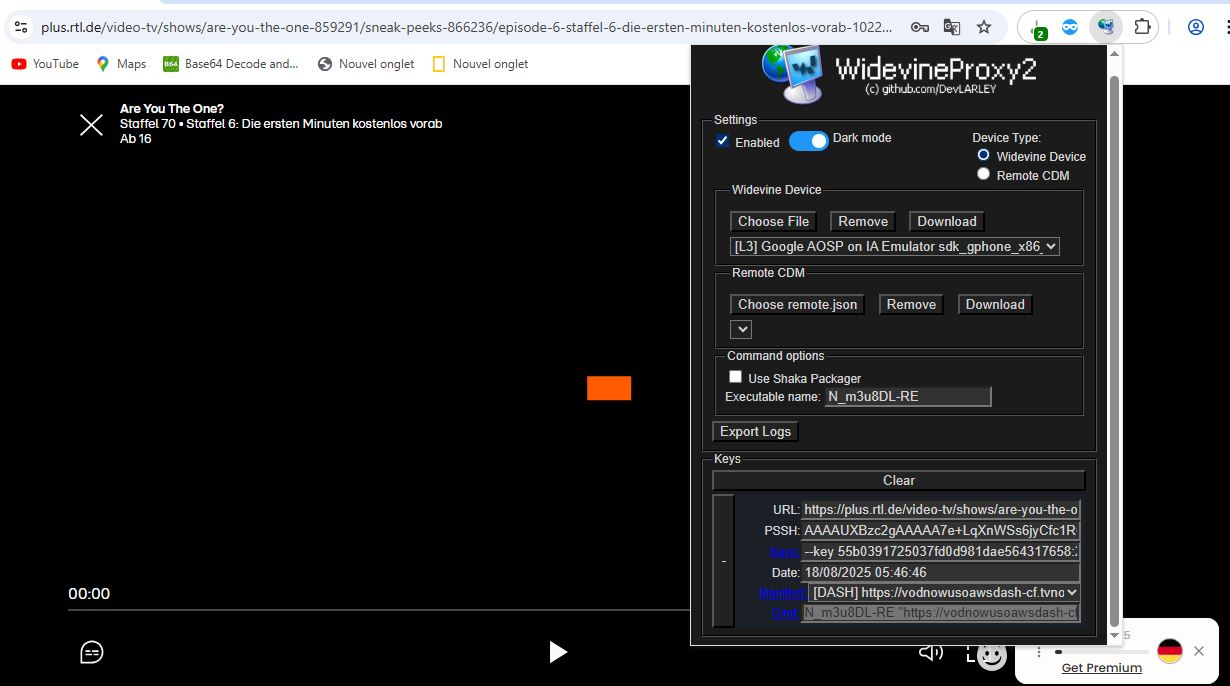
Task: Click Download in Widevine Device section
Action: [x=947, y=221]
